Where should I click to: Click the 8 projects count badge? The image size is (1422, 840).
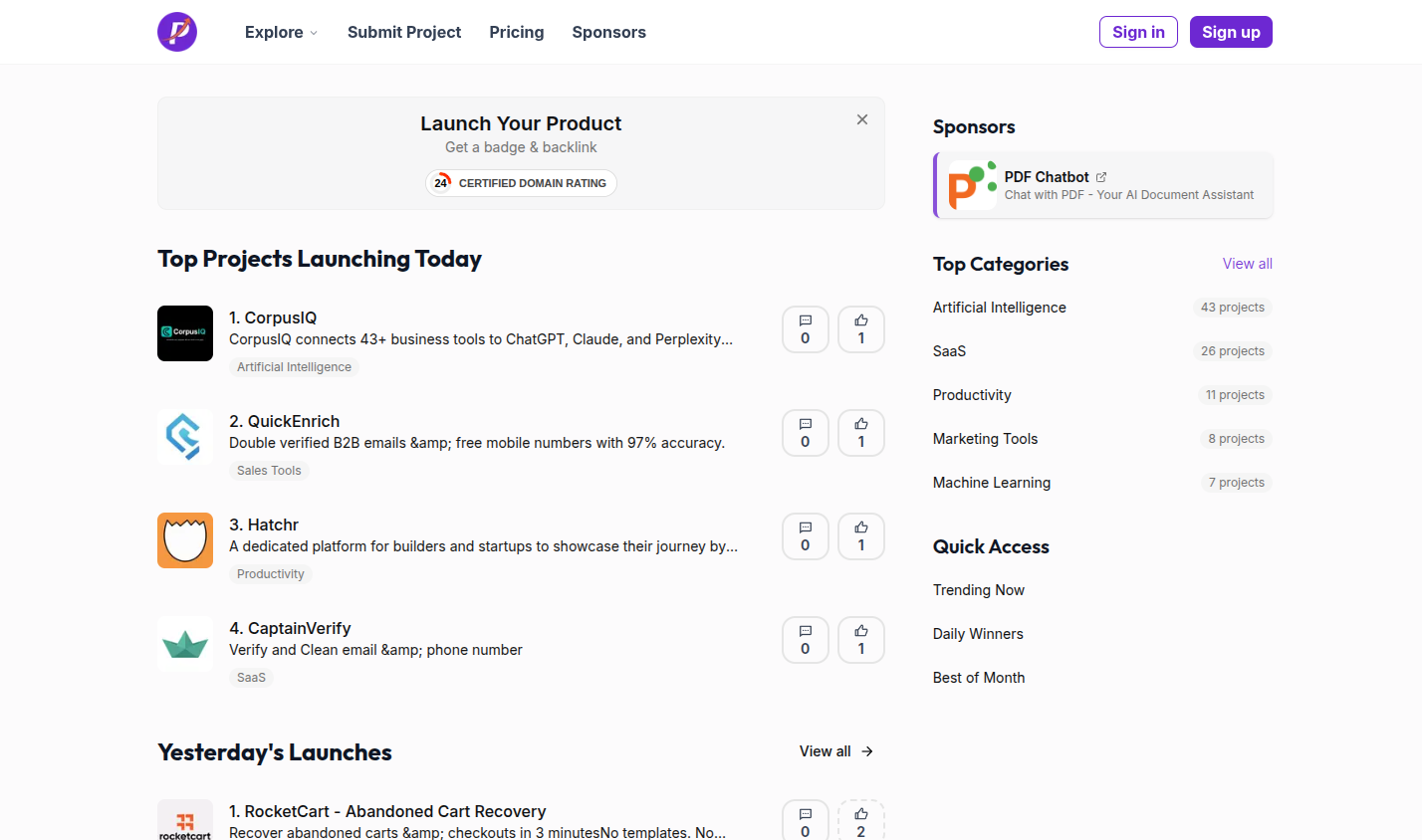point(1237,439)
